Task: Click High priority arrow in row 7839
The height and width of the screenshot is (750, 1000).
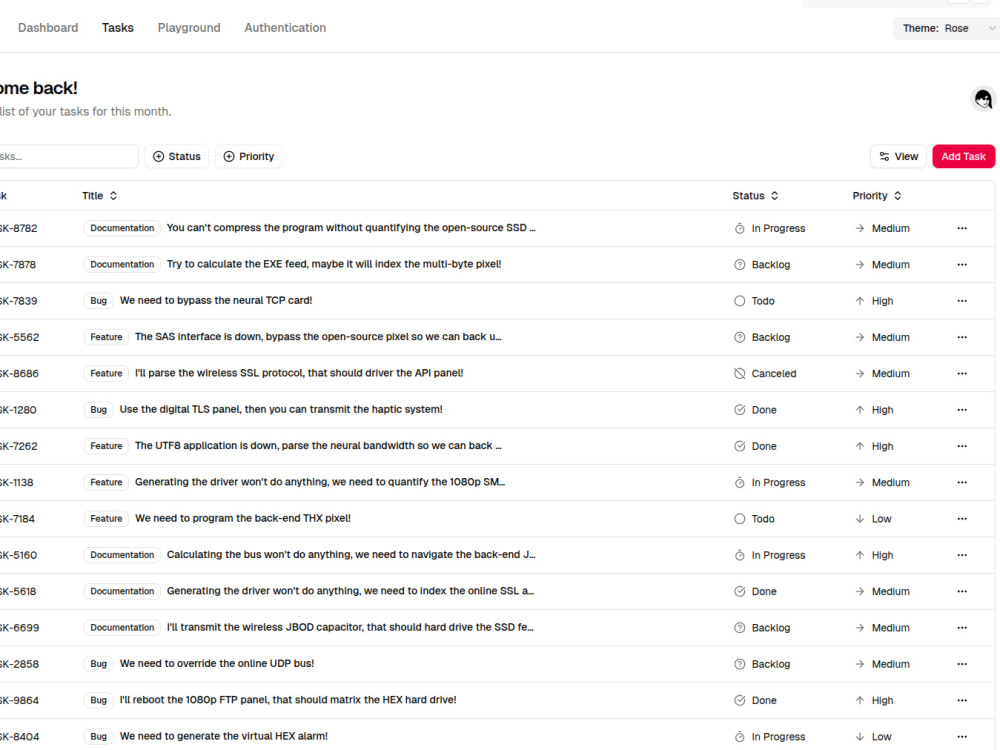Action: pyautogui.click(x=860, y=301)
